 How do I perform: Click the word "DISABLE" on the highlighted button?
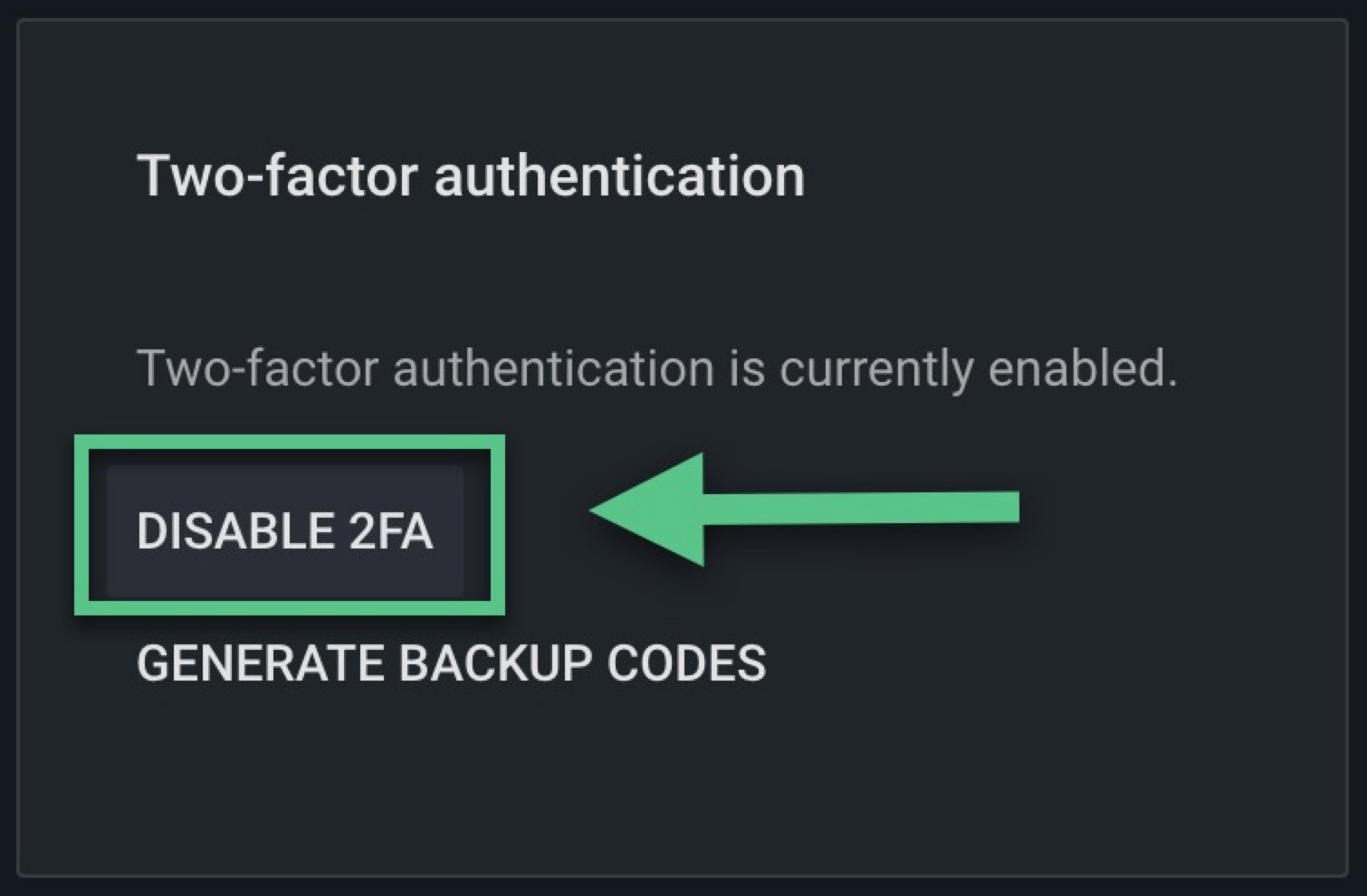pos(223,530)
